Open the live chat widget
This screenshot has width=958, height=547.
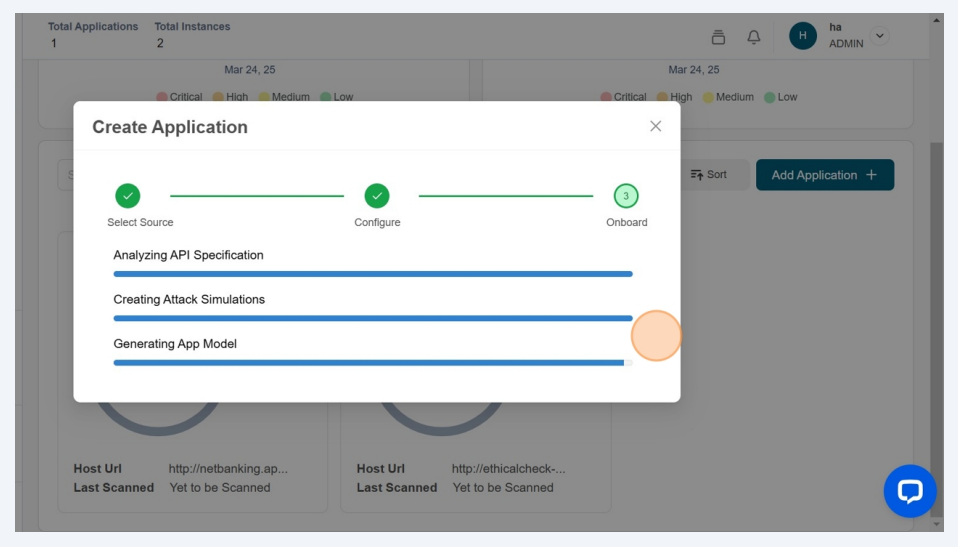[x=909, y=491]
